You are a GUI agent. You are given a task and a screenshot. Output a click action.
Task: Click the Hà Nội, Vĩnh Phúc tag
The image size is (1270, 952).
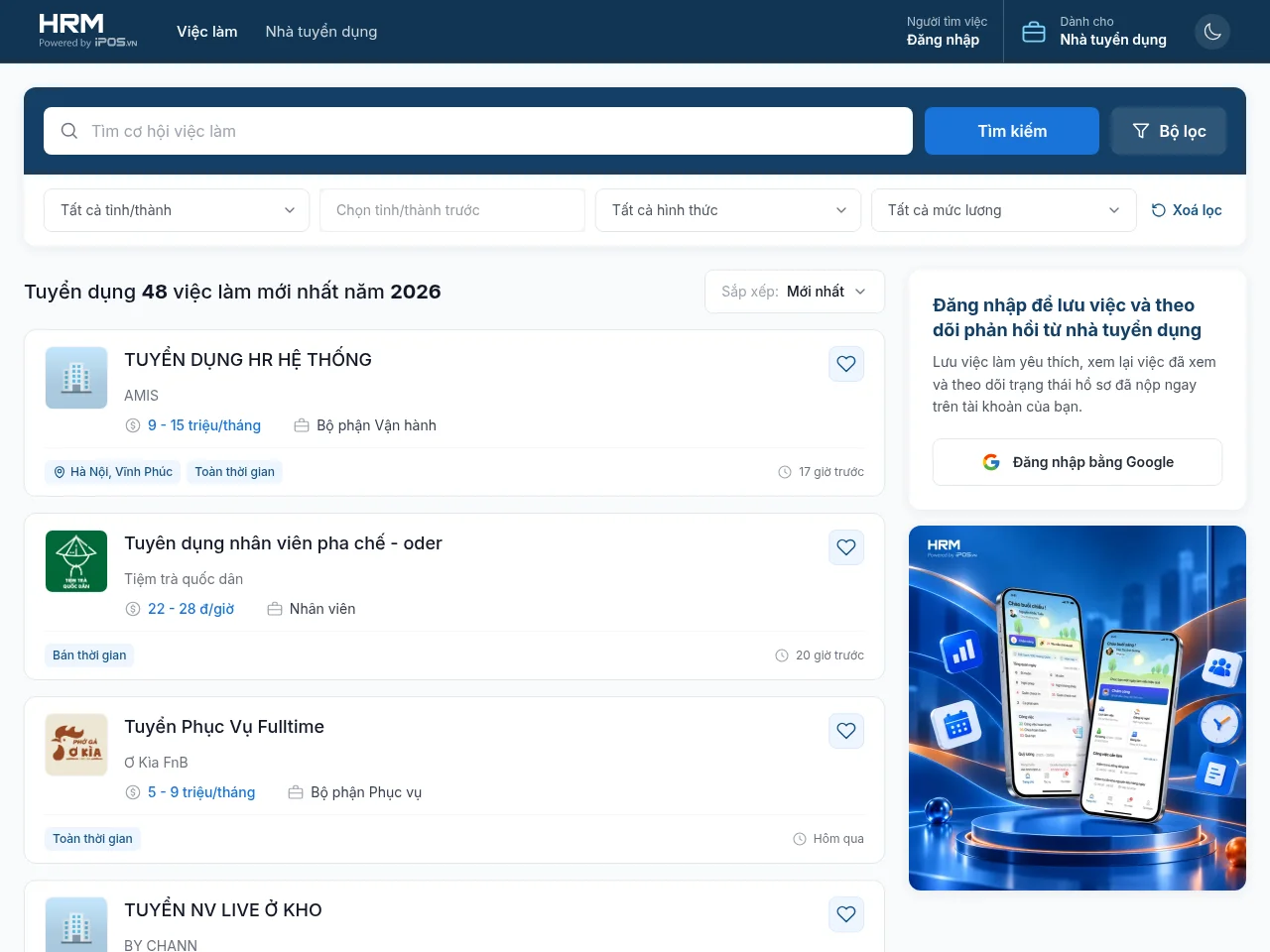click(x=113, y=472)
